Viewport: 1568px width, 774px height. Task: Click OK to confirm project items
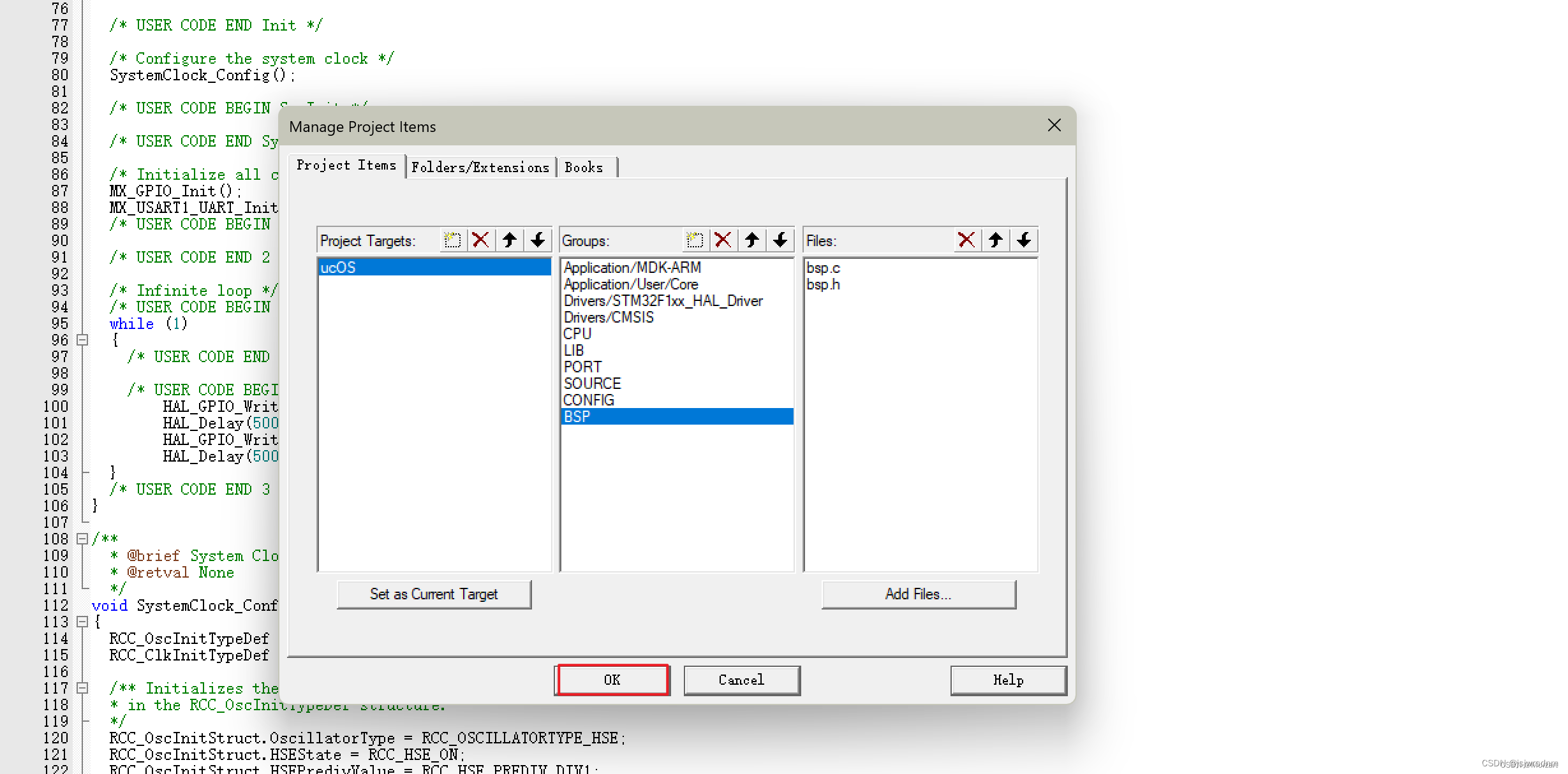(612, 680)
